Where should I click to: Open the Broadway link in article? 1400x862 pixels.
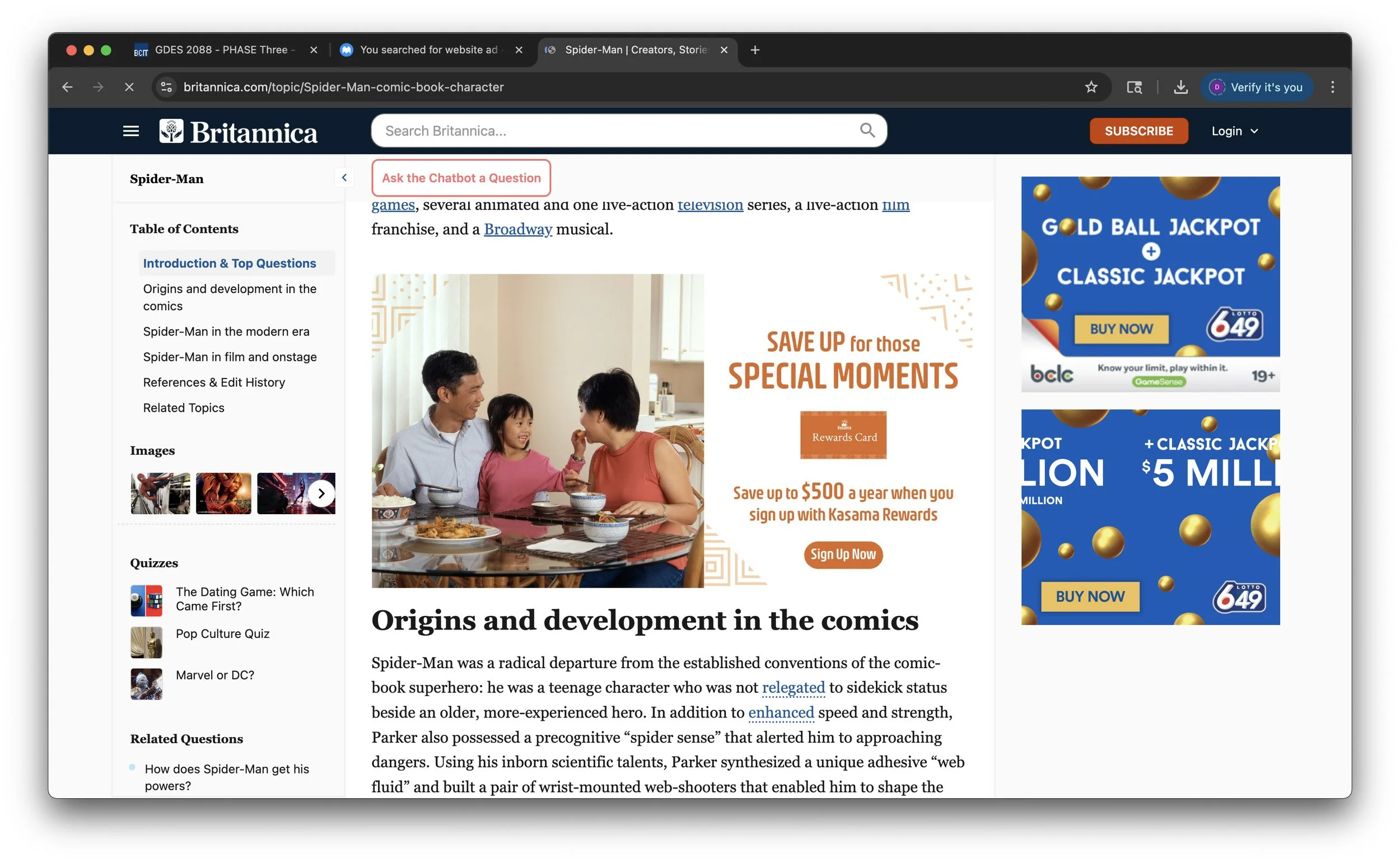pos(517,229)
